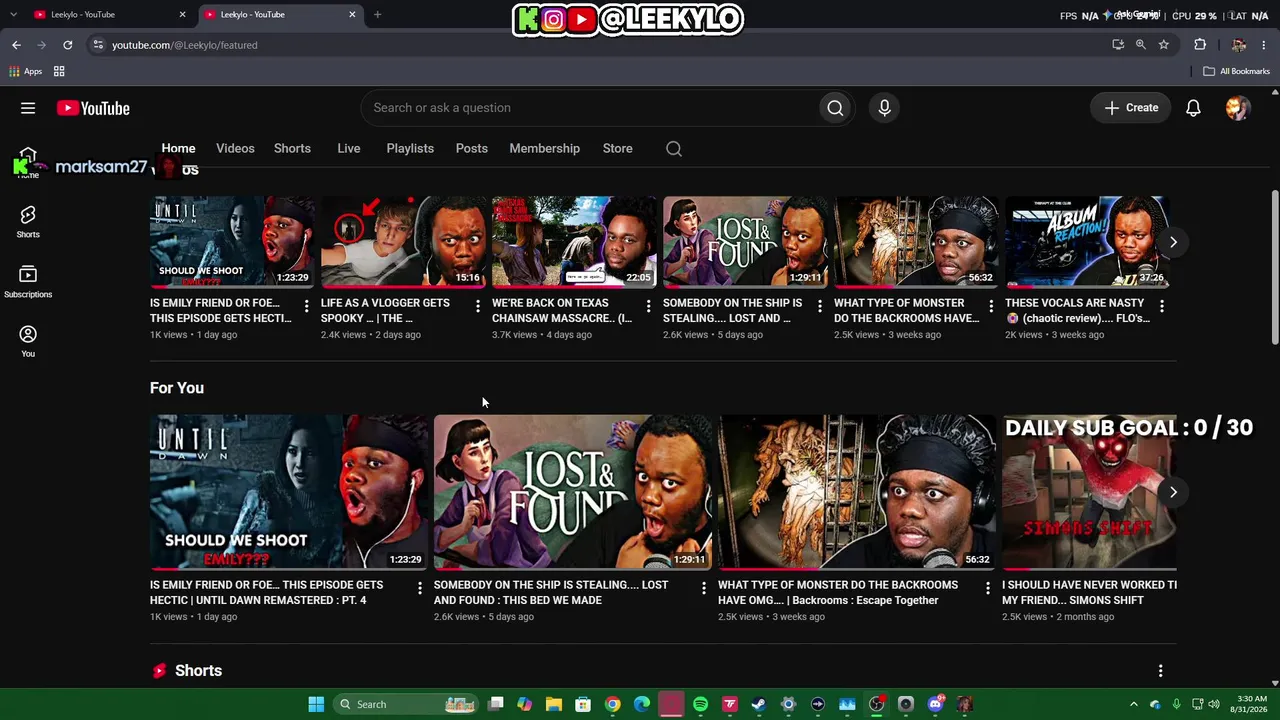Image resolution: width=1280 pixels, height=720 pixels.
Task: Open options for LIFE AS A VLOGGER video
Action: click(477, 306)
